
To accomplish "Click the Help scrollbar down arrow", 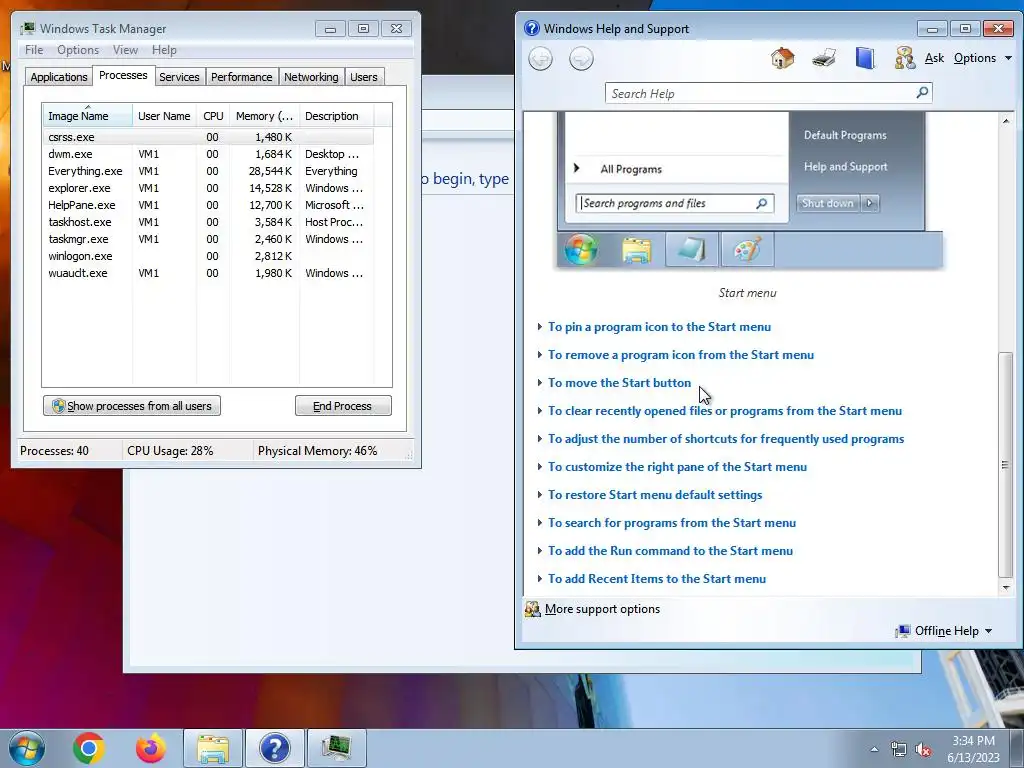I will click(x=1006, y=588).
